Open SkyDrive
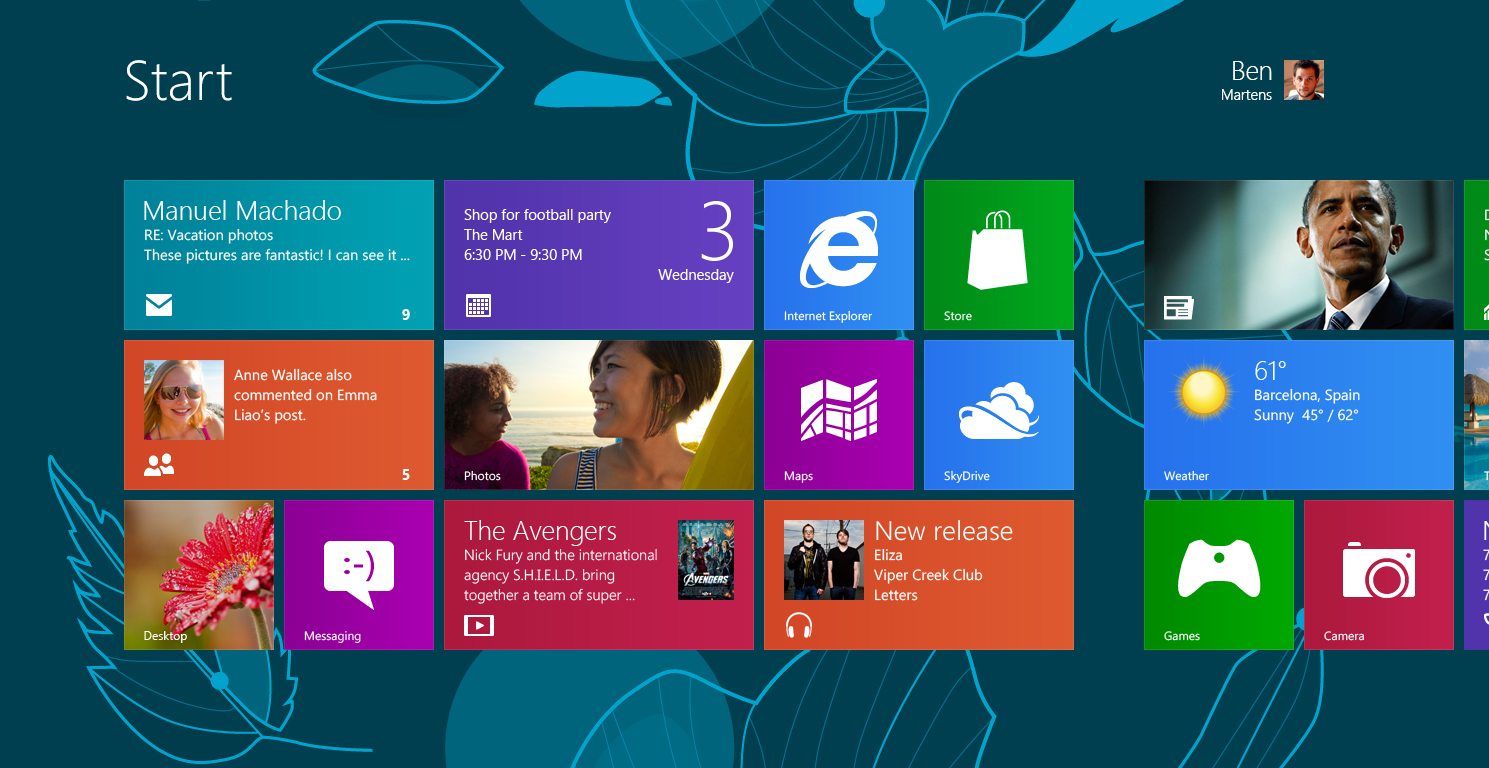This screenshot has width=1489, height=768. click(998, 414)
